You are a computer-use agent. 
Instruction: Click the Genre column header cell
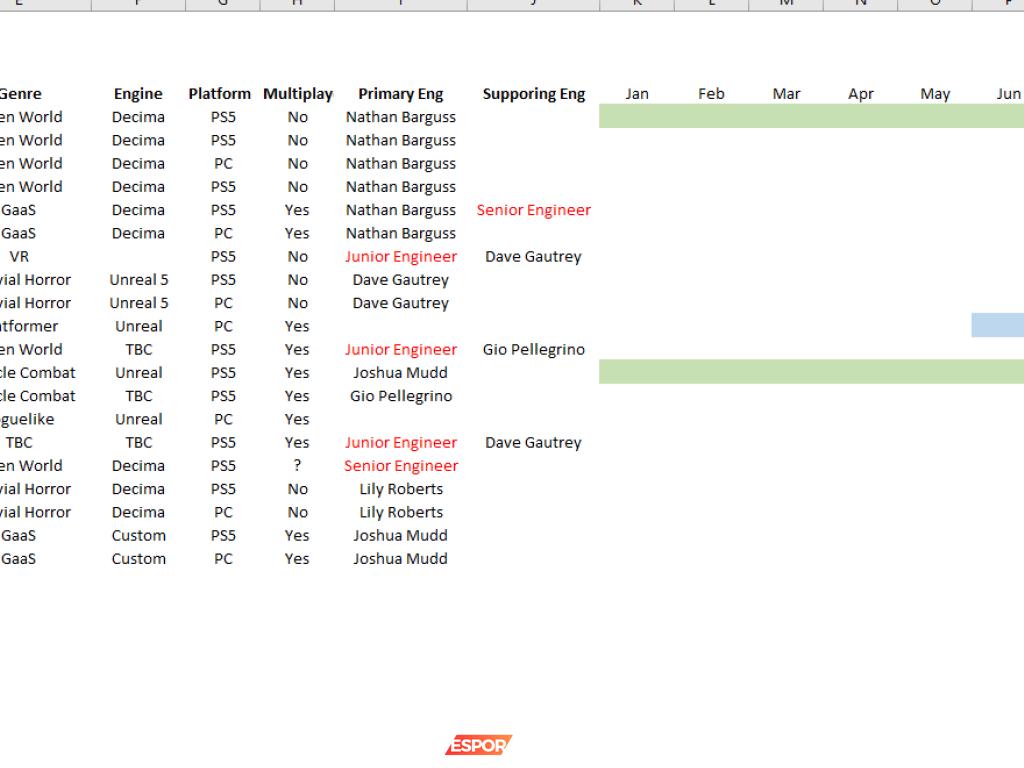pyautogui.click(x=20, y=94)
